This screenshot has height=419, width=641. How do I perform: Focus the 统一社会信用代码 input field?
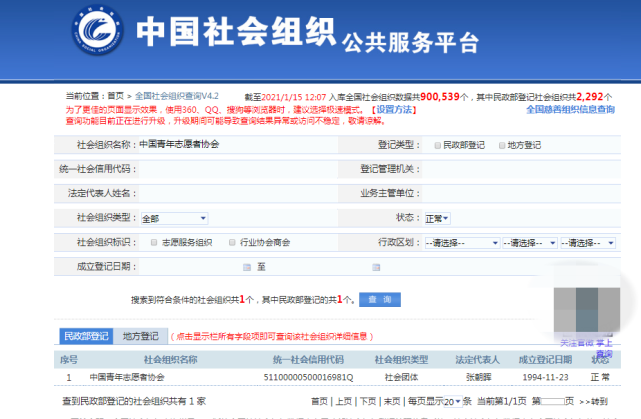[238, 169]
